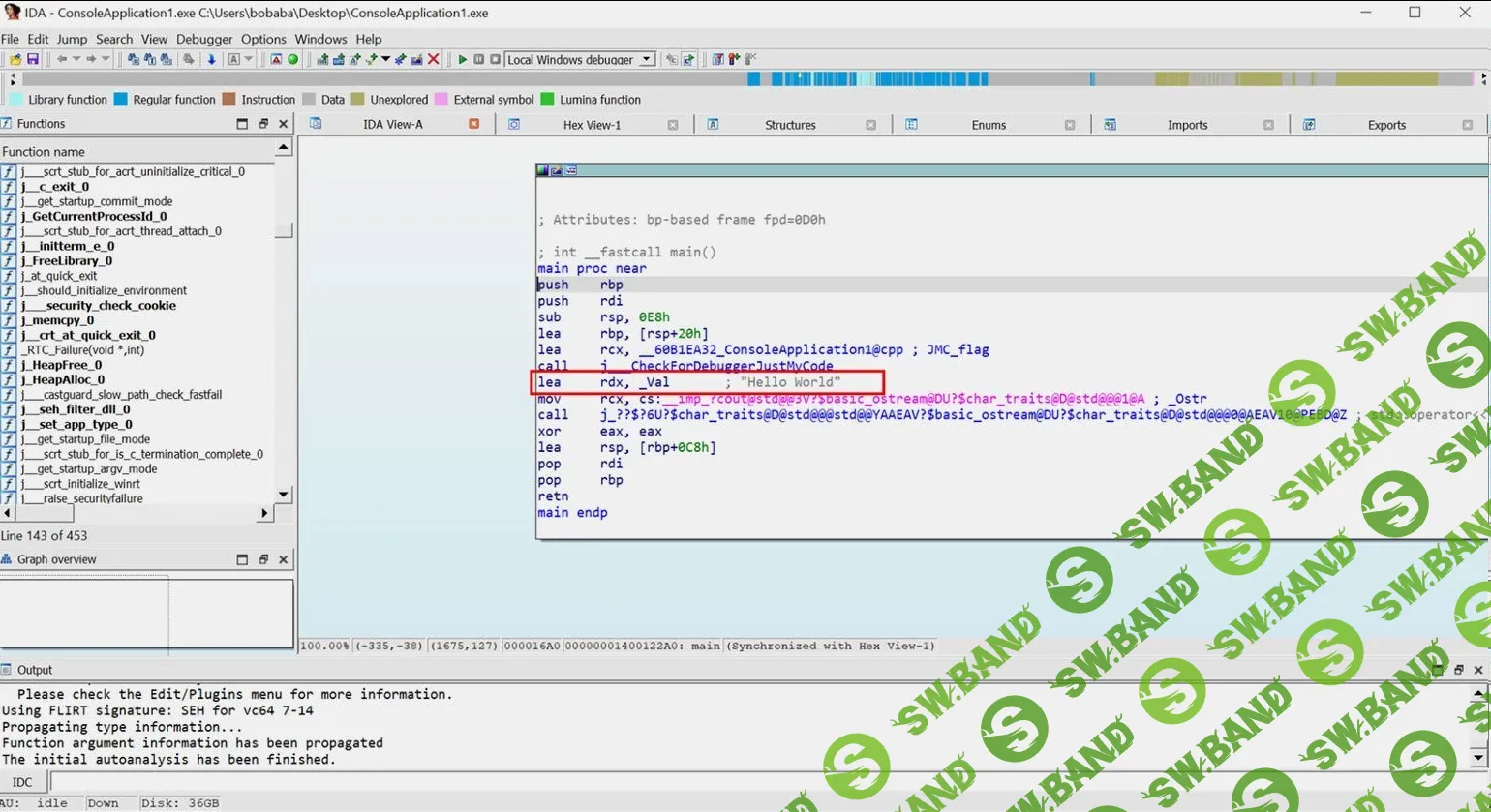
Task: Click the blue down arrow toolbar icon
Action: [211, 60]
